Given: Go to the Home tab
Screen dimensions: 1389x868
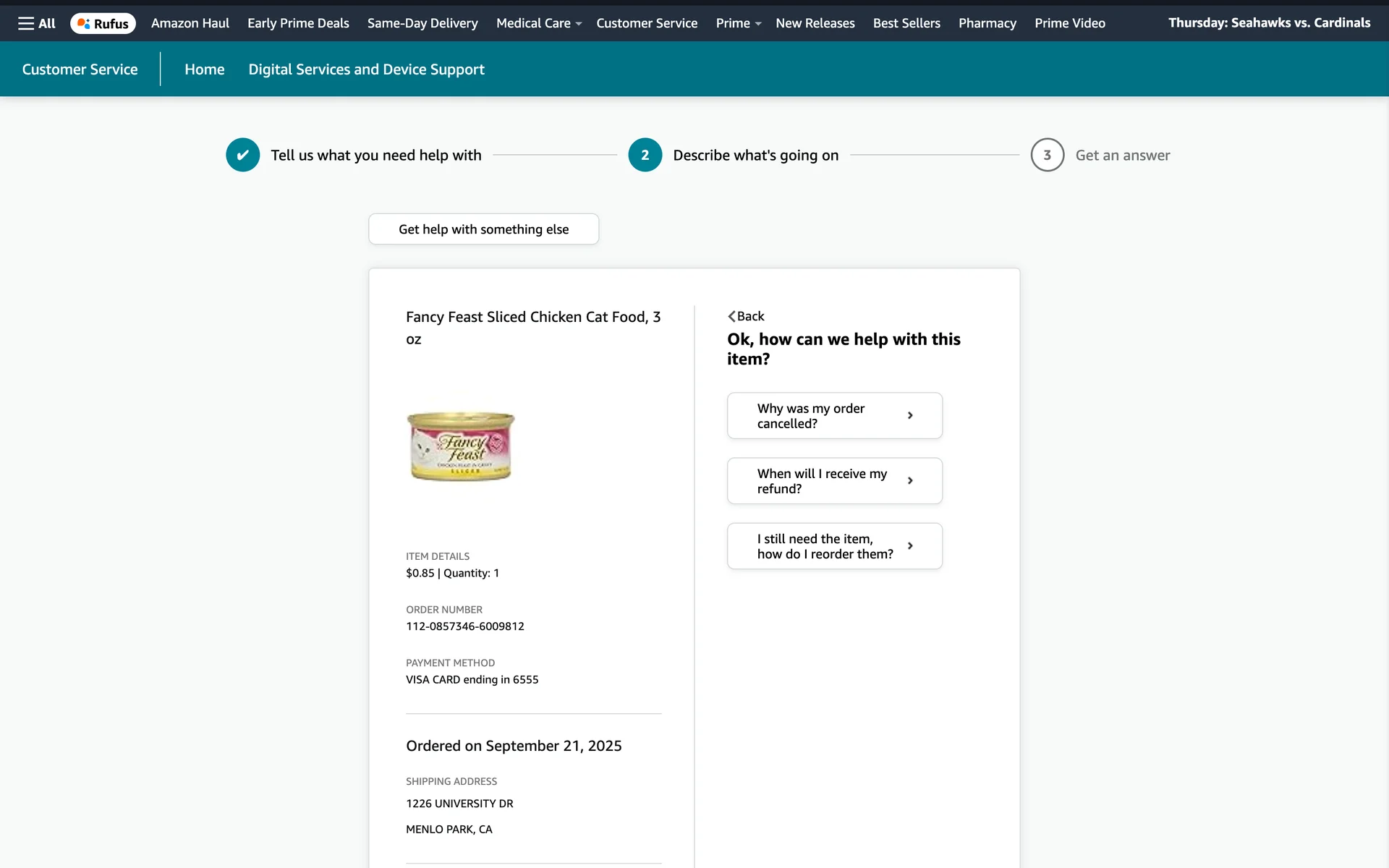Looking at the screenshot, I should pos(204,69).
